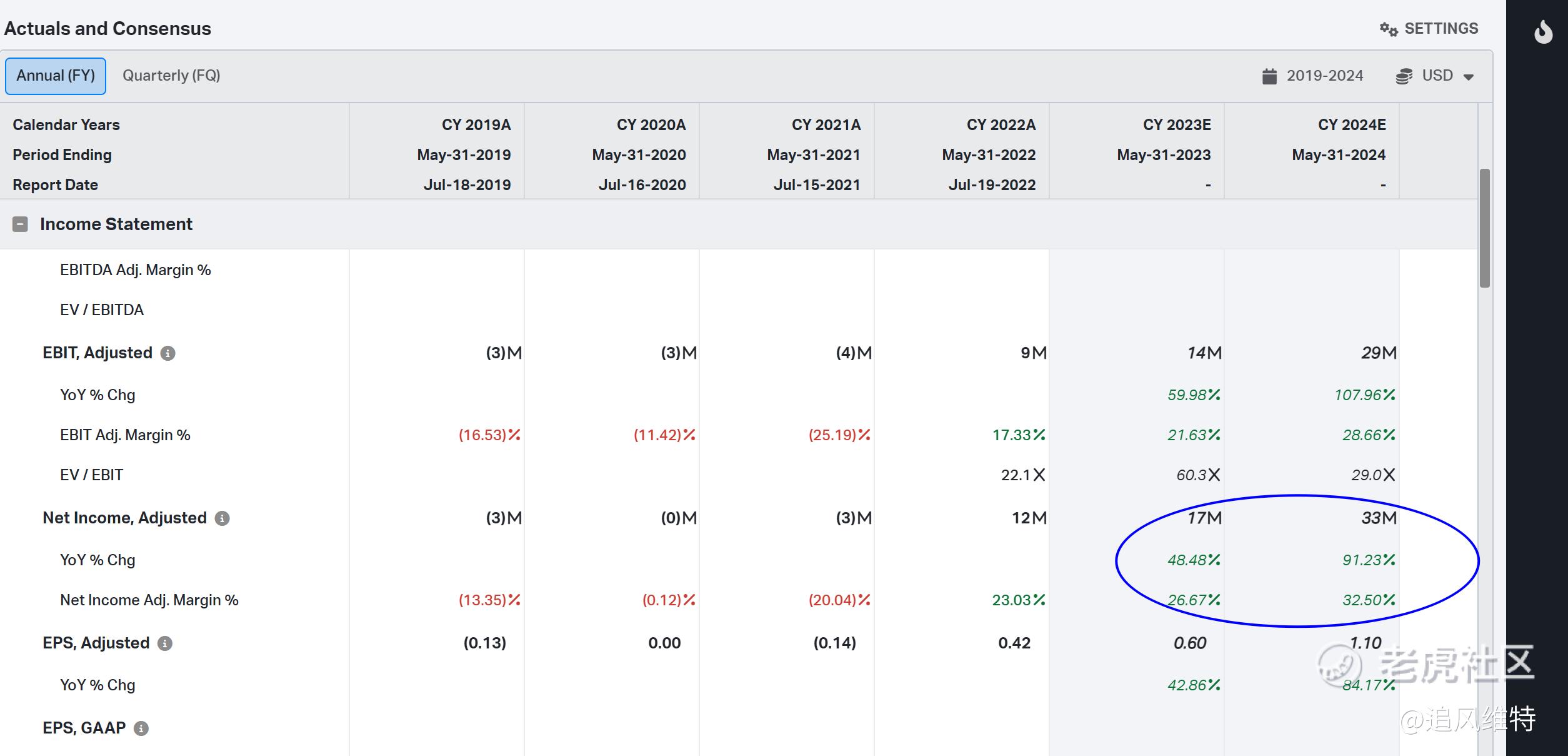
Task: Collapse the Income Statement section
Action: [20, 224]
